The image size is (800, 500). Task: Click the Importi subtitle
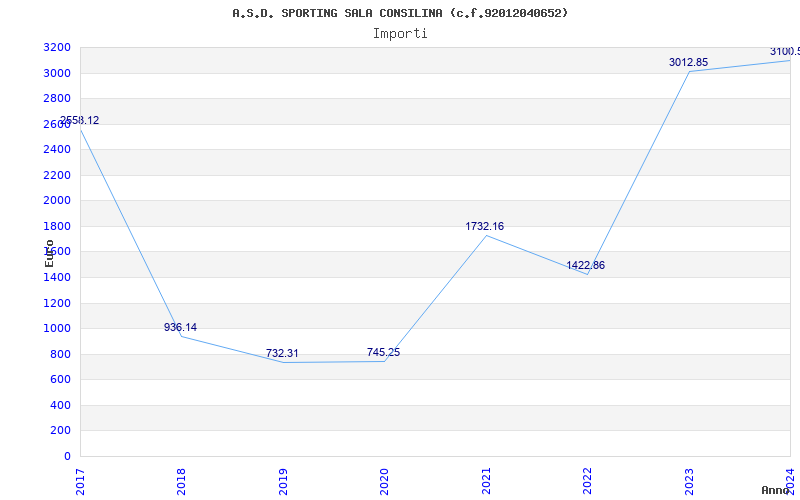point(400,34)
